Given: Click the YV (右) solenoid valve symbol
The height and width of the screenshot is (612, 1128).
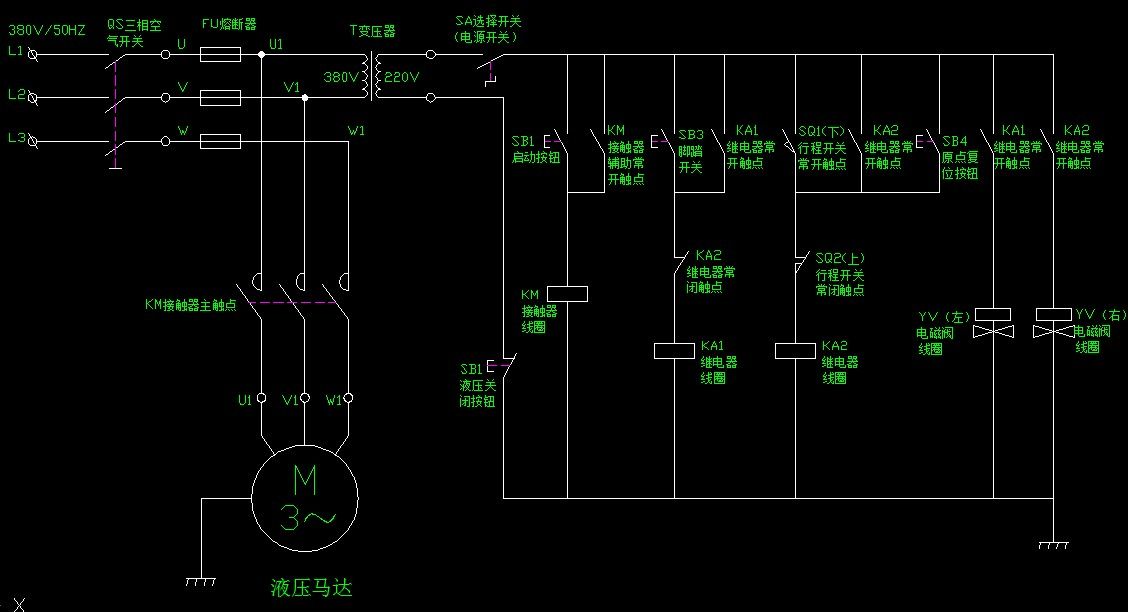Looking at the screenshot, I should [1054, 323].
